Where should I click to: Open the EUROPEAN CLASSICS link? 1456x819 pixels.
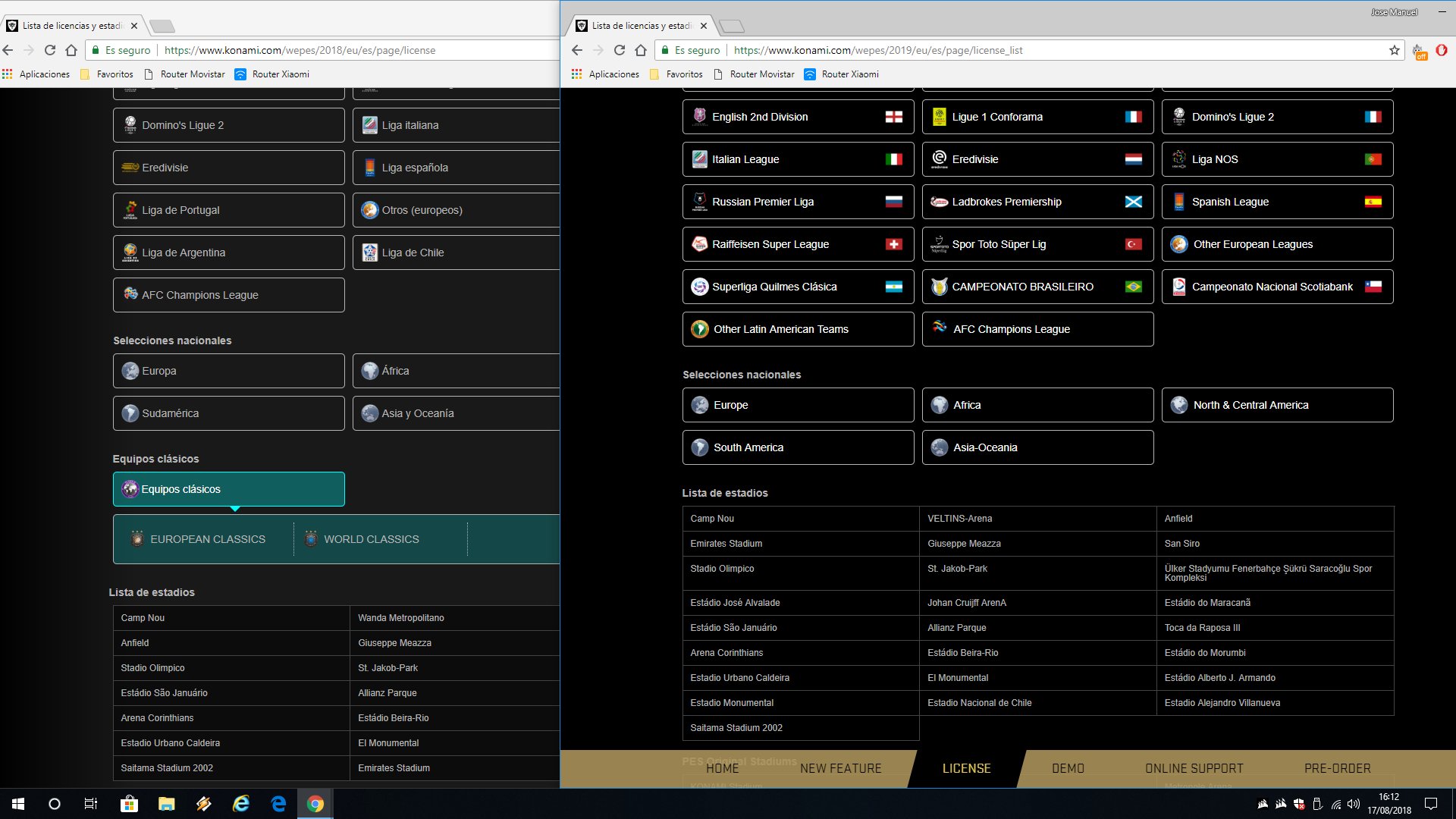coord(207,539)
